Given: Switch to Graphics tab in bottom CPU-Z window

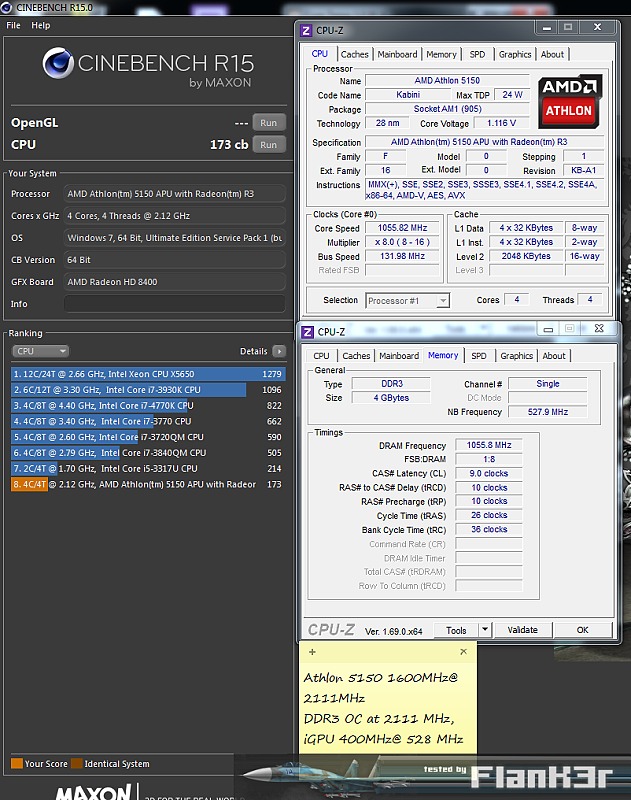Looking at the screenshot, I should 517,356.
